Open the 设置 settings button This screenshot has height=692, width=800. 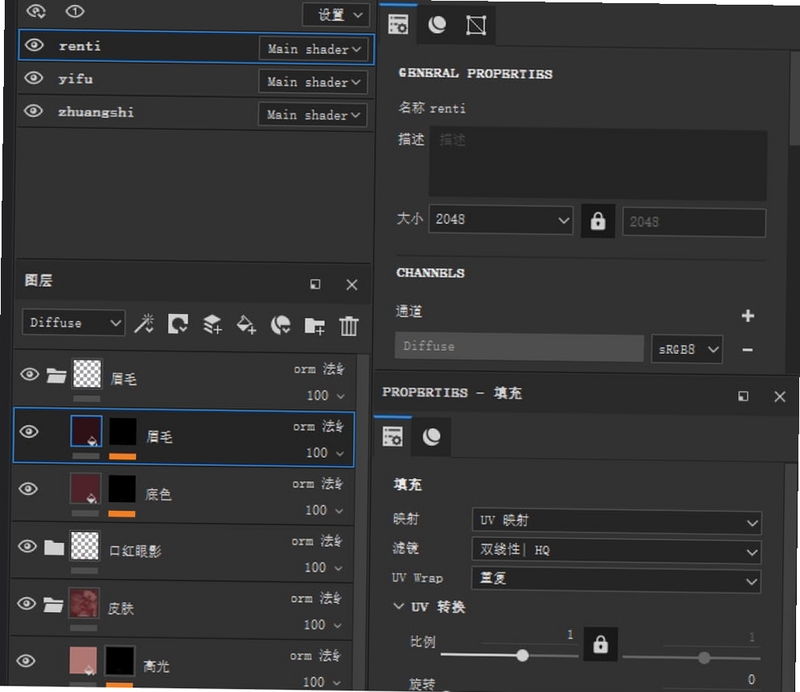tap(335, 14)
